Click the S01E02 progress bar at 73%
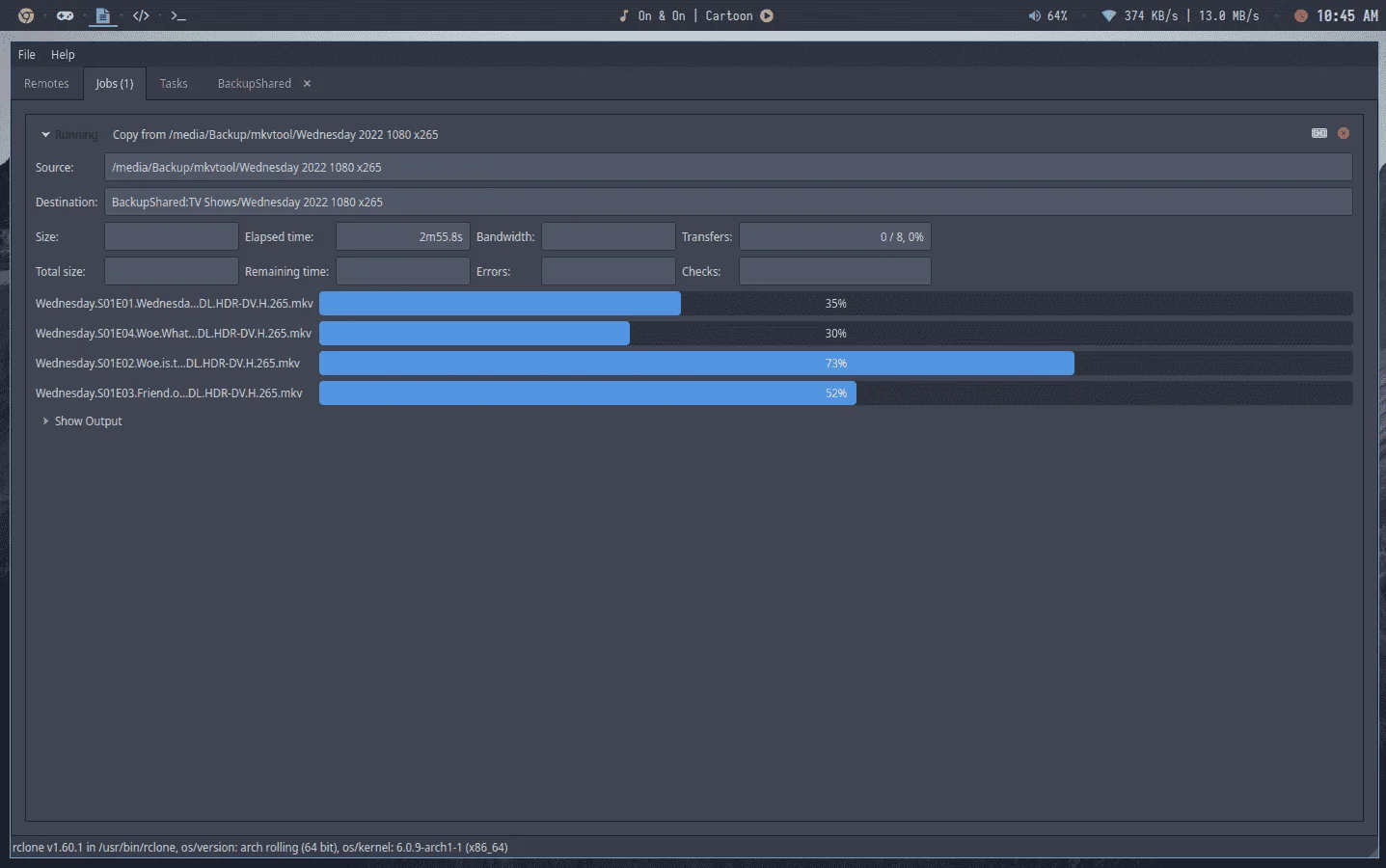The image size is (1386, 868). coord(835,364)
